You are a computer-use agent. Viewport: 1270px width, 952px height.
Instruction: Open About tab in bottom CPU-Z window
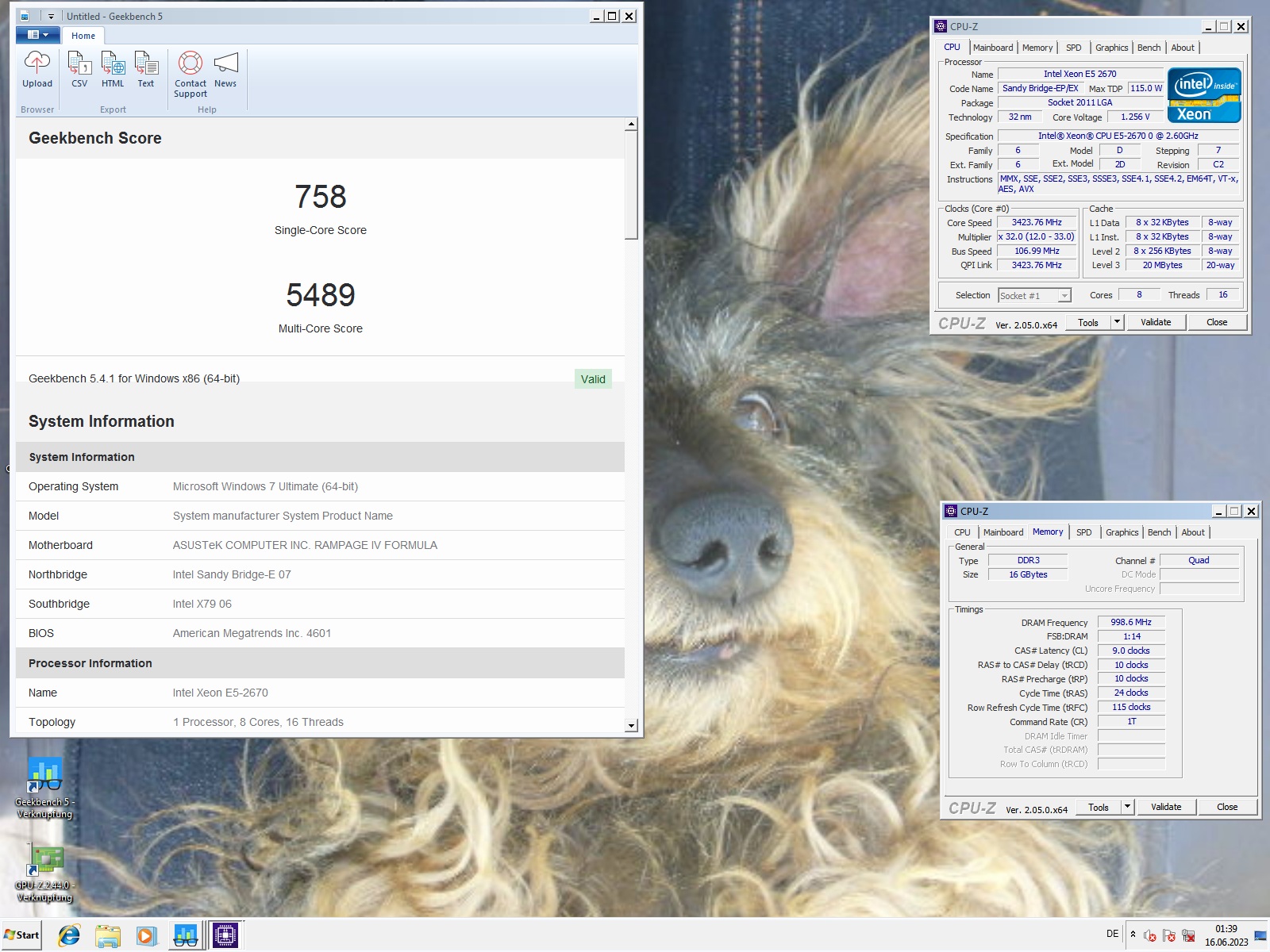click(1193, 532)
